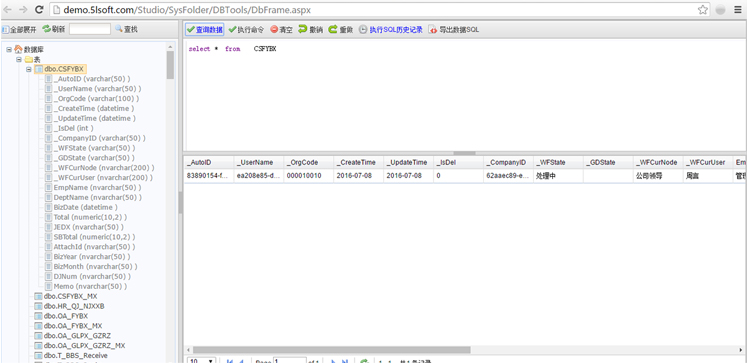Click the column icon beside DJNum
The image size is (747, 363).
point(49,276)
